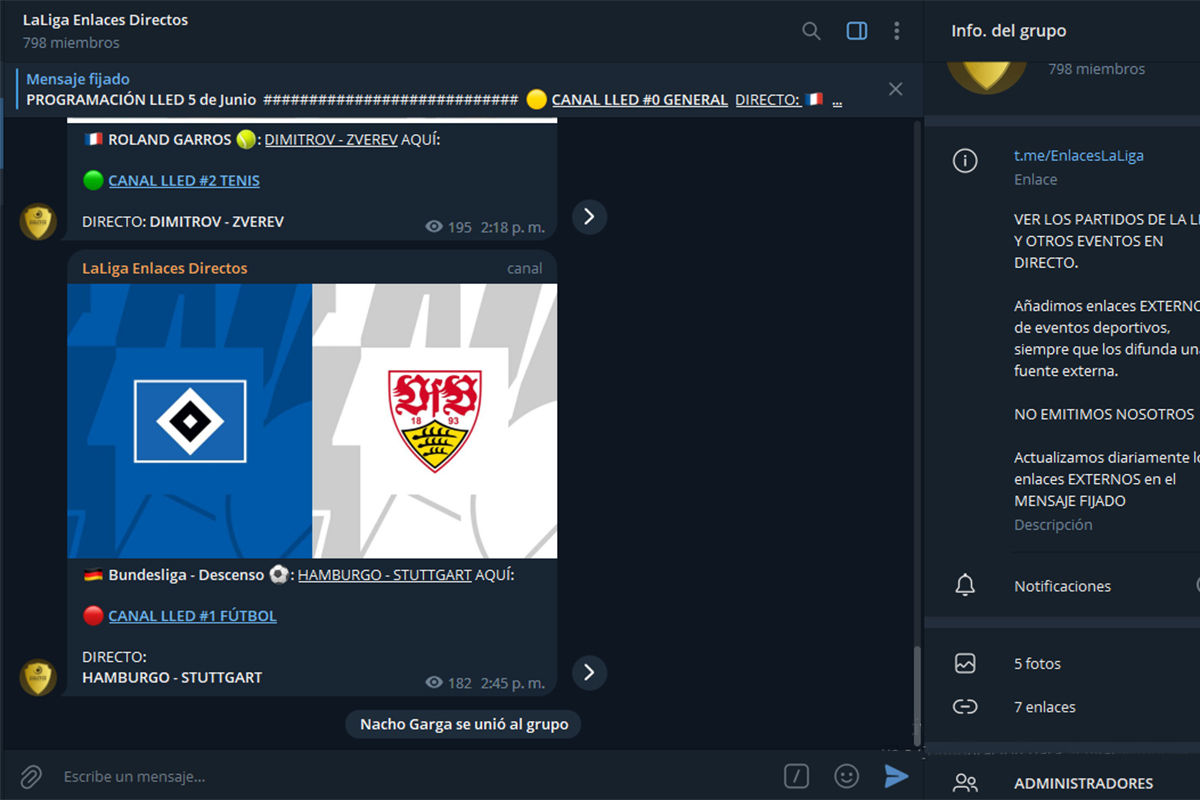View the 7 enlaces shared in the group

click(1044, 706)
